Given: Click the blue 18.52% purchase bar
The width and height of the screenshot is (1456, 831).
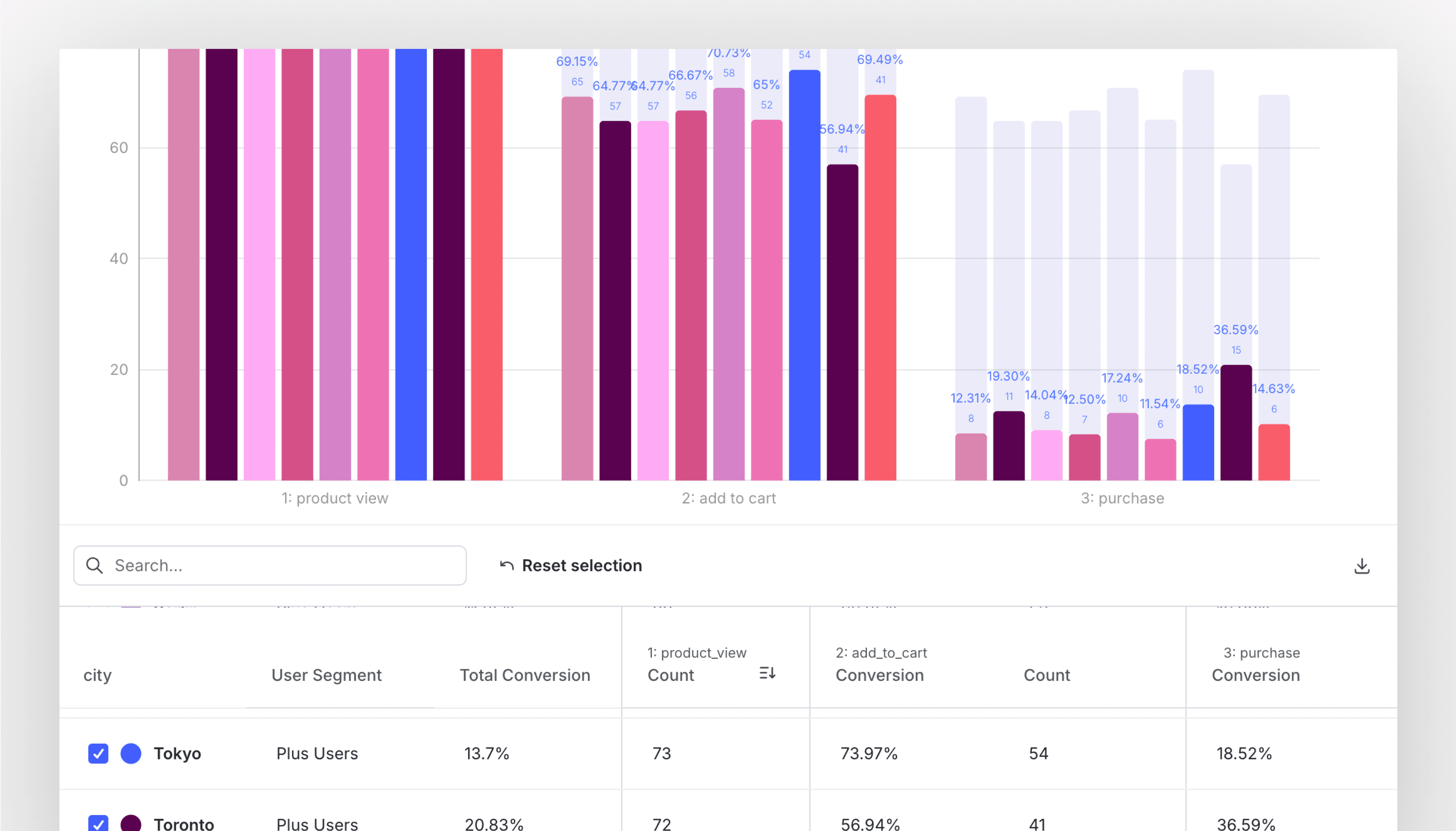Looking at the screenshot, I should click(x=1198, y=442).
